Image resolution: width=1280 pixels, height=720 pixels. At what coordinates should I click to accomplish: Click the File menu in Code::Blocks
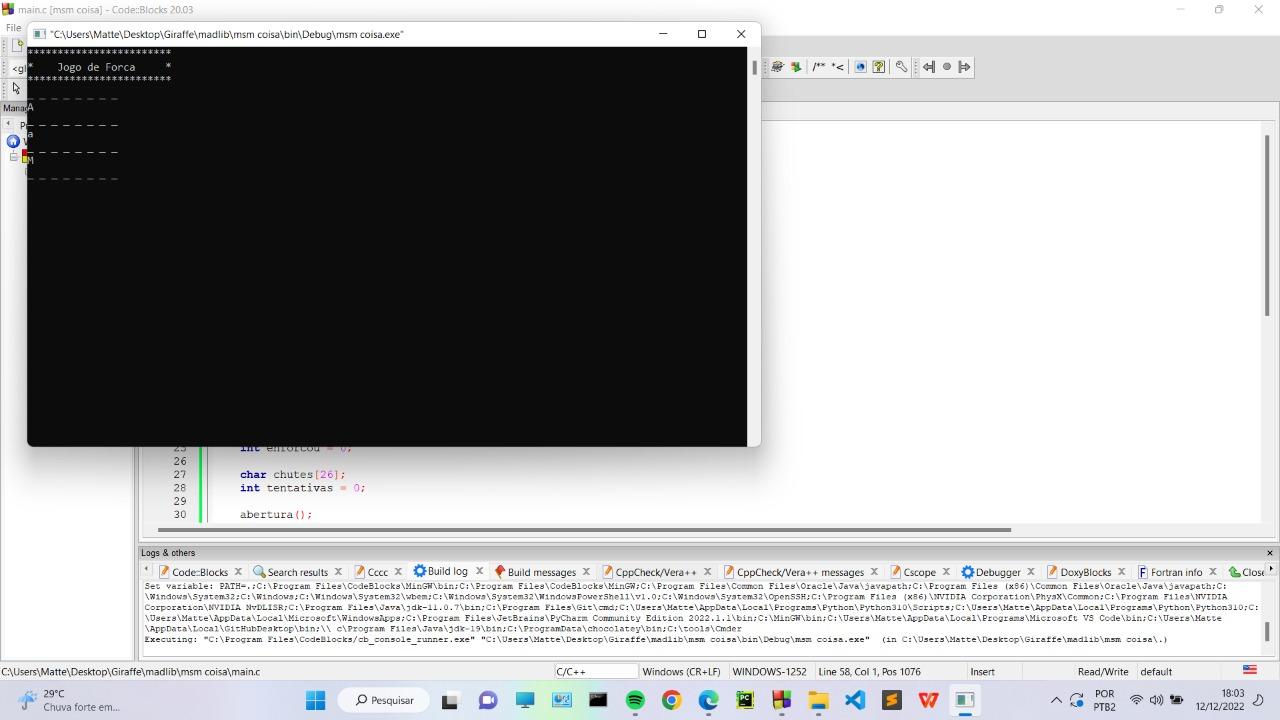pos(13,28)
